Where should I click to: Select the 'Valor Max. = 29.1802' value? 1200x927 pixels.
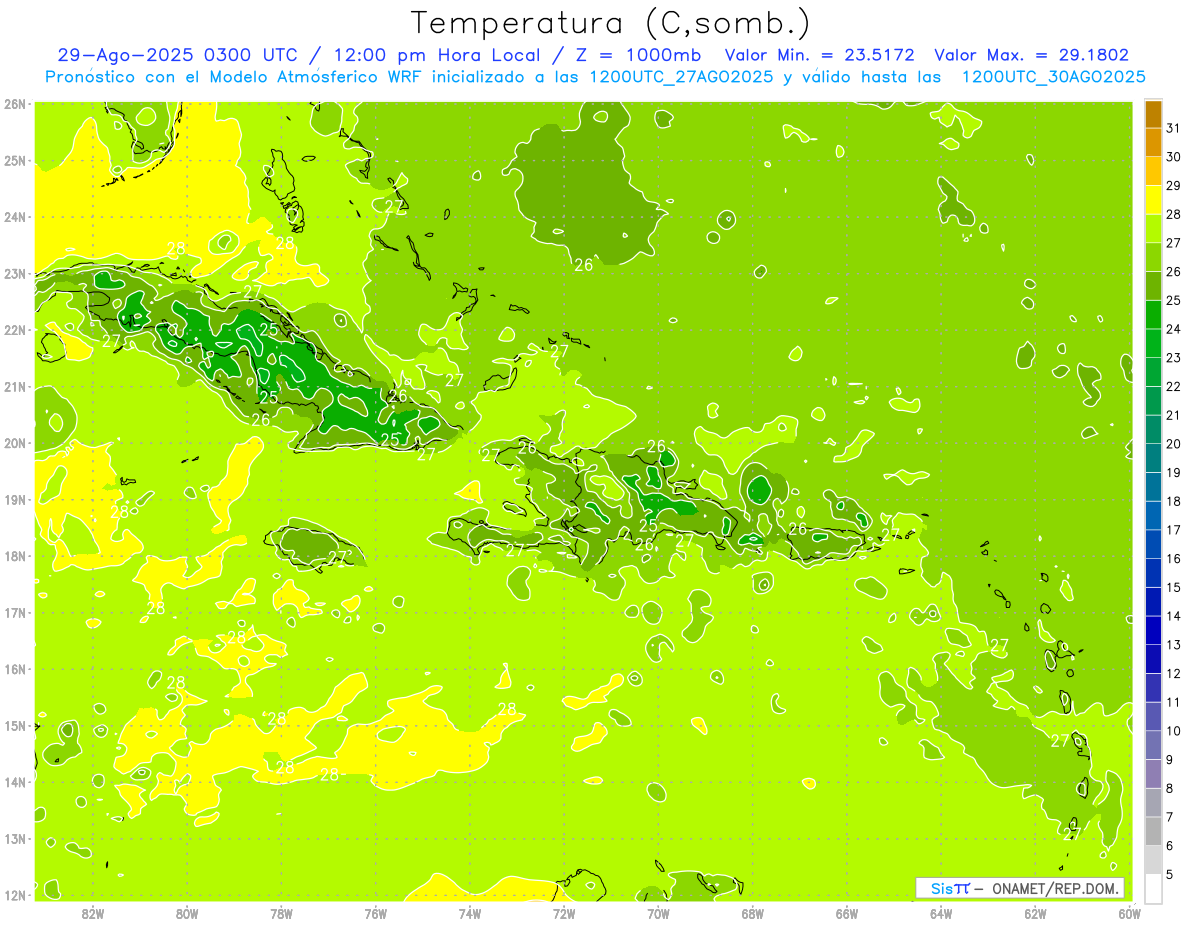(x=1031, y=55)
